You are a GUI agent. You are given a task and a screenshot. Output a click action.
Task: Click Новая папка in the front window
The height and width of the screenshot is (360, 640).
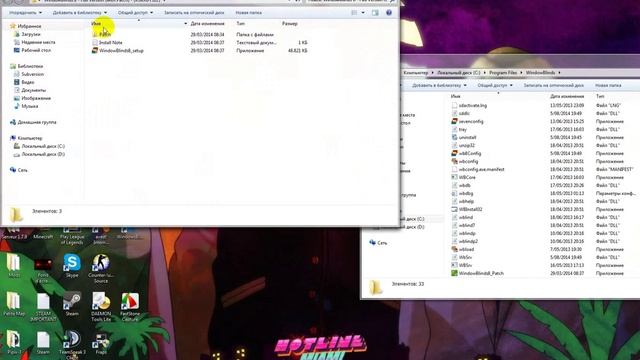[249, 13]
